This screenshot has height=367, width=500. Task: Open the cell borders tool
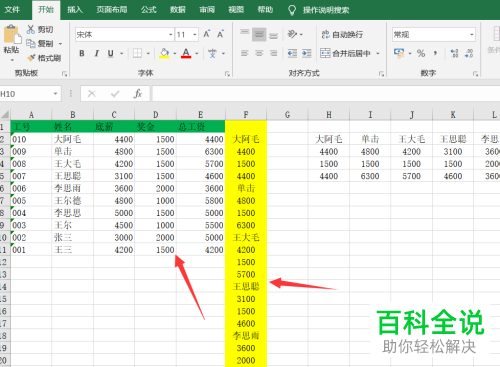[137, 53]
